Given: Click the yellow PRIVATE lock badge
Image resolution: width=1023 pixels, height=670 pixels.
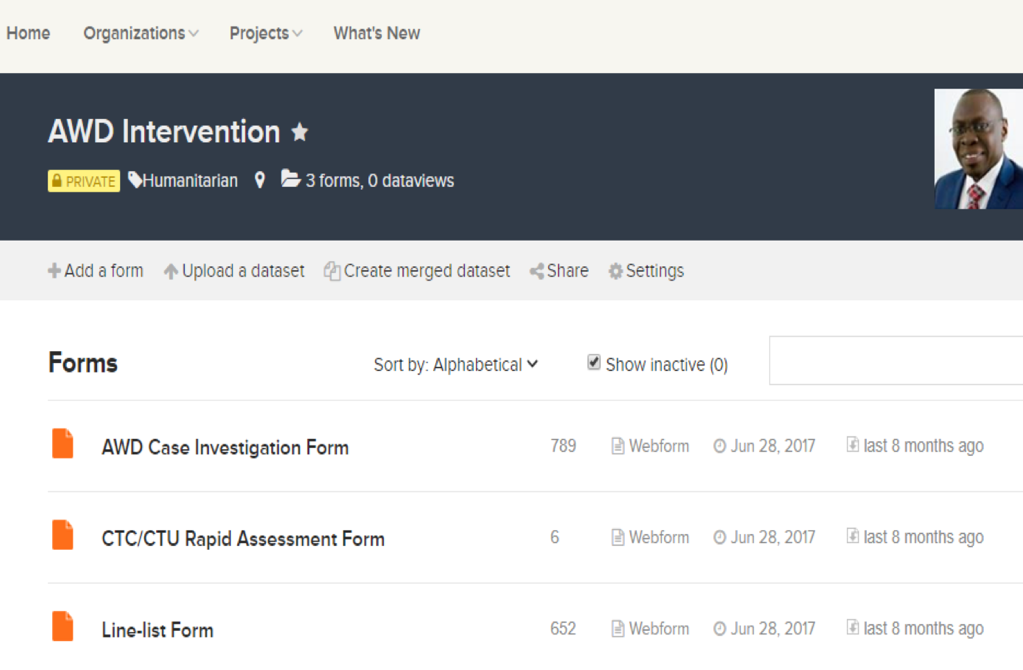Looking at the screenshot, I should (x=84, y=181).
